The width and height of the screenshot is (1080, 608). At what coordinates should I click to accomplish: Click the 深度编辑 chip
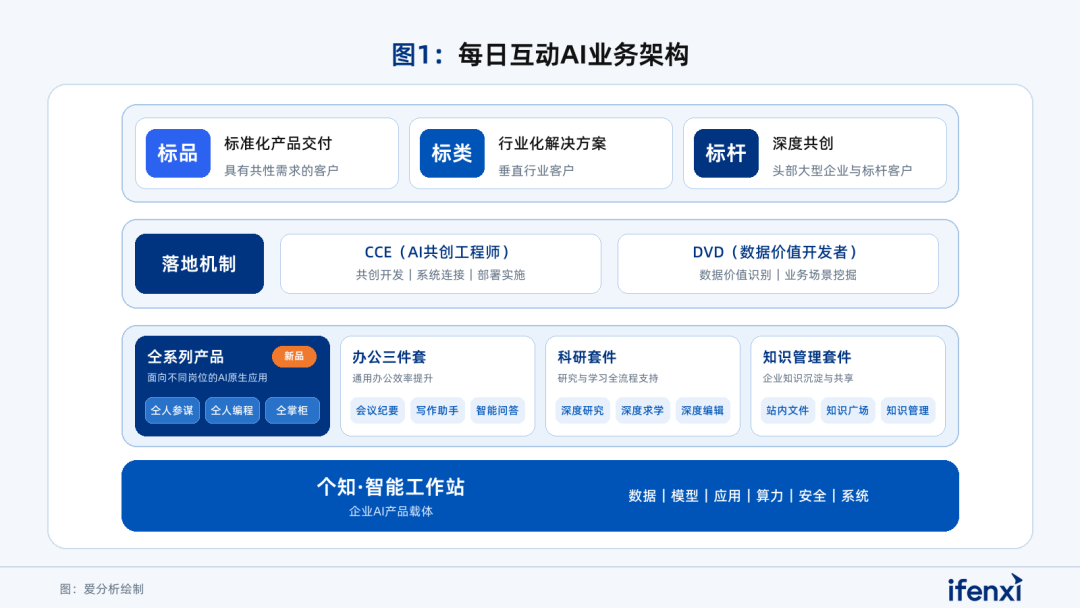click(x=703, y=410)
